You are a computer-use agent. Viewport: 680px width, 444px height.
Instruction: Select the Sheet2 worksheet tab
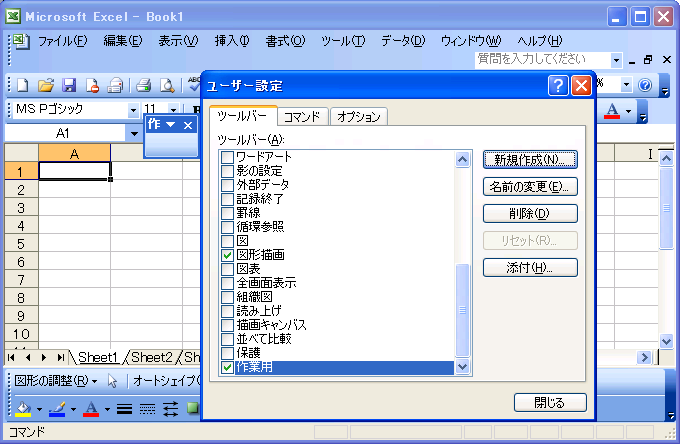coord(152,357)
